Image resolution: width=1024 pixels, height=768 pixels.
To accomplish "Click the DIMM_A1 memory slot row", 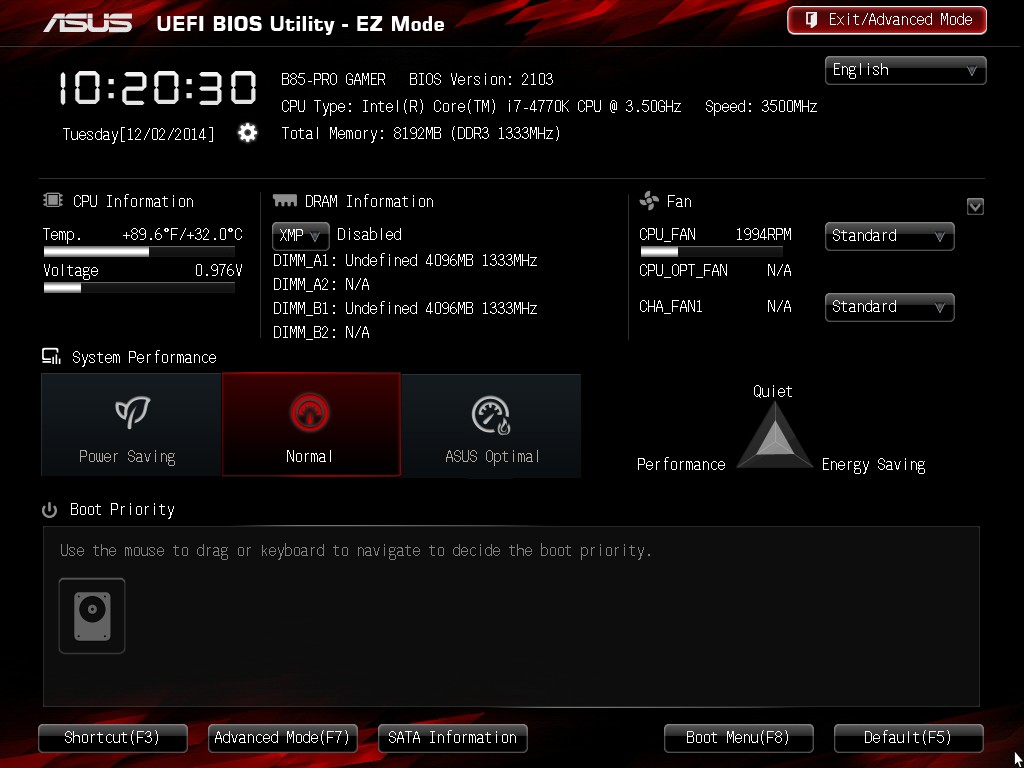I will pyautogui.click(x=405, y=261).
